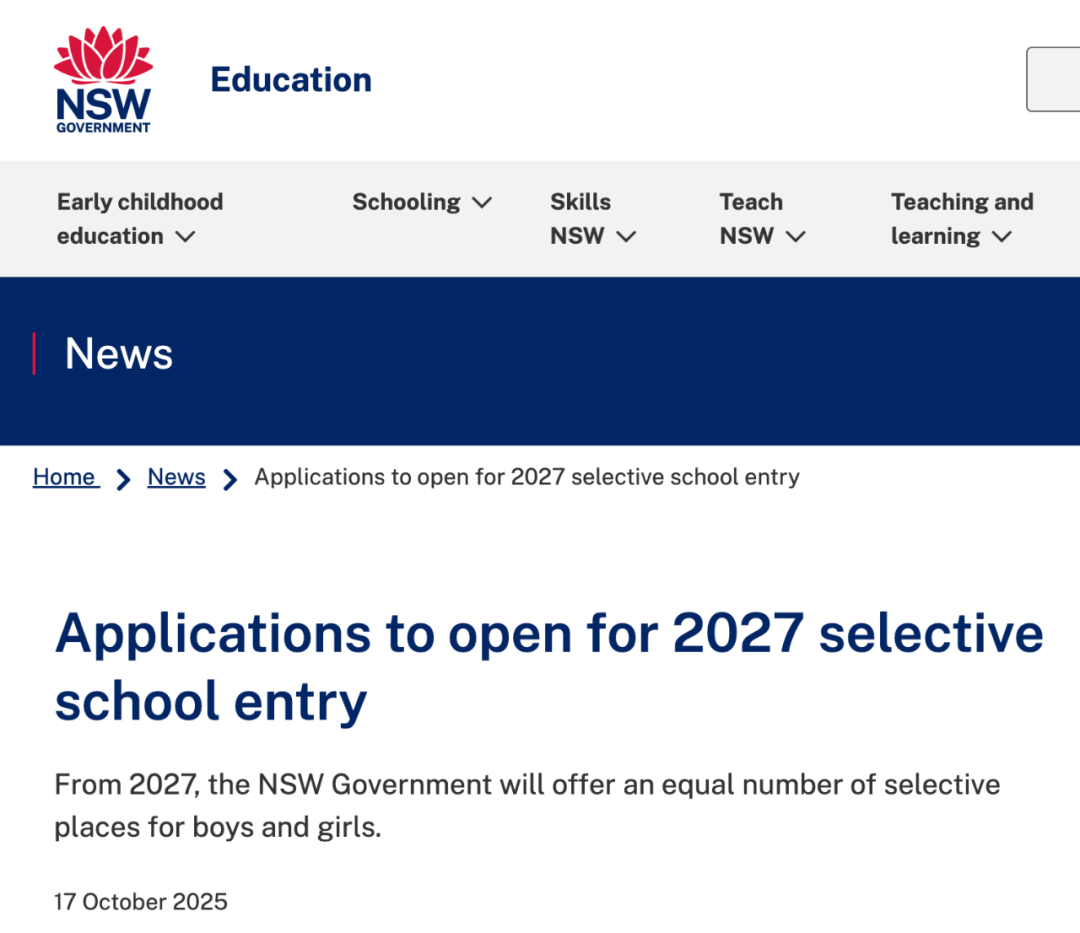Select the Skills NSW menu item

coord(580,219)
